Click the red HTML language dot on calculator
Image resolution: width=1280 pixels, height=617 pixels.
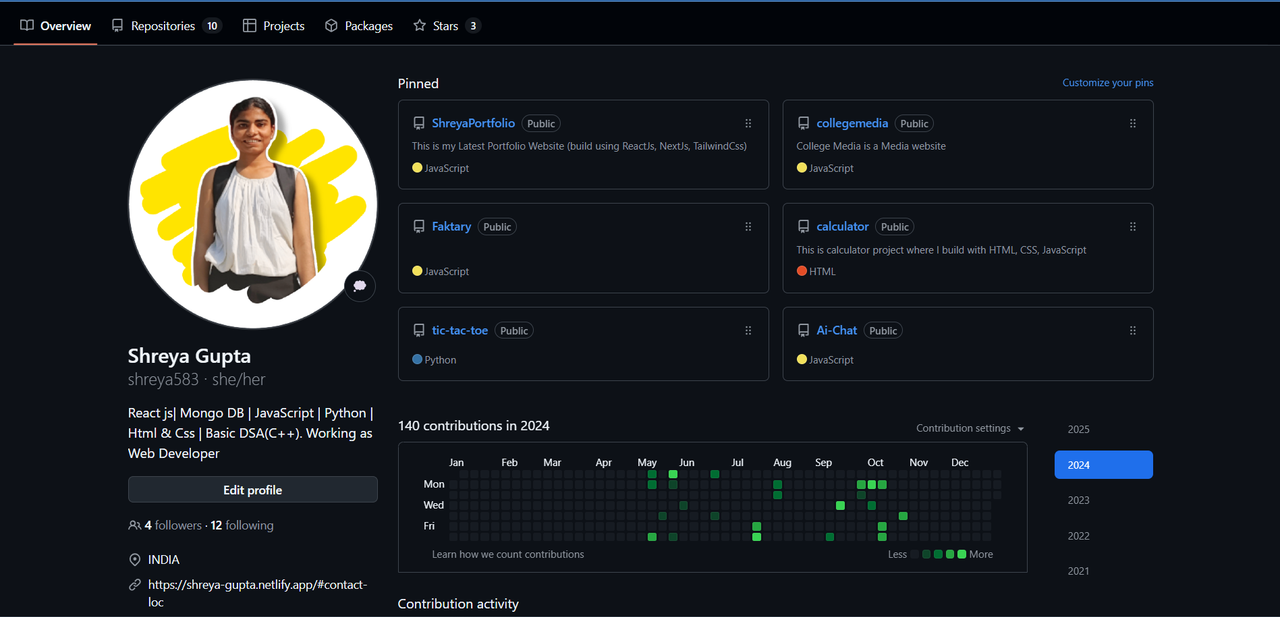point(802,271)
